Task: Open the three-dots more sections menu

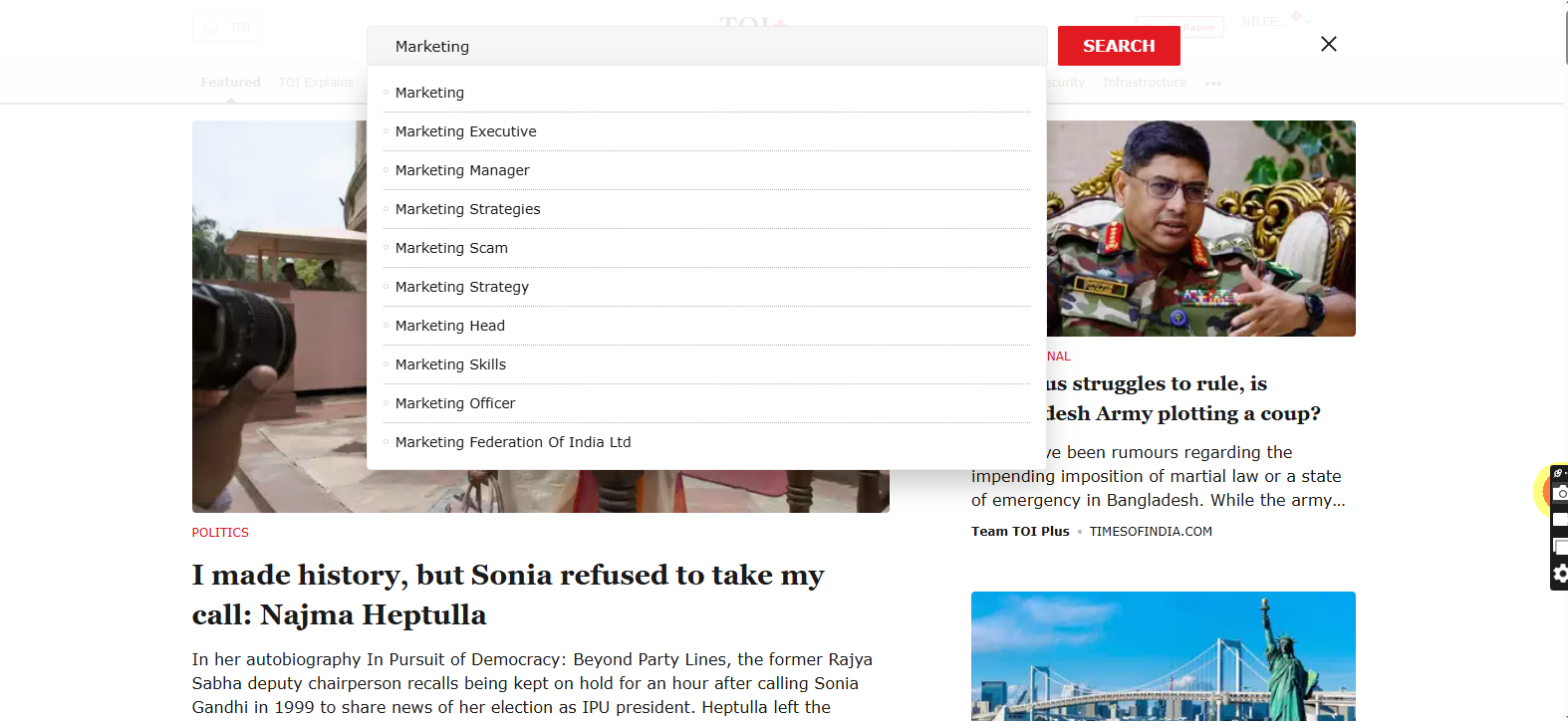Action: 1212,84
